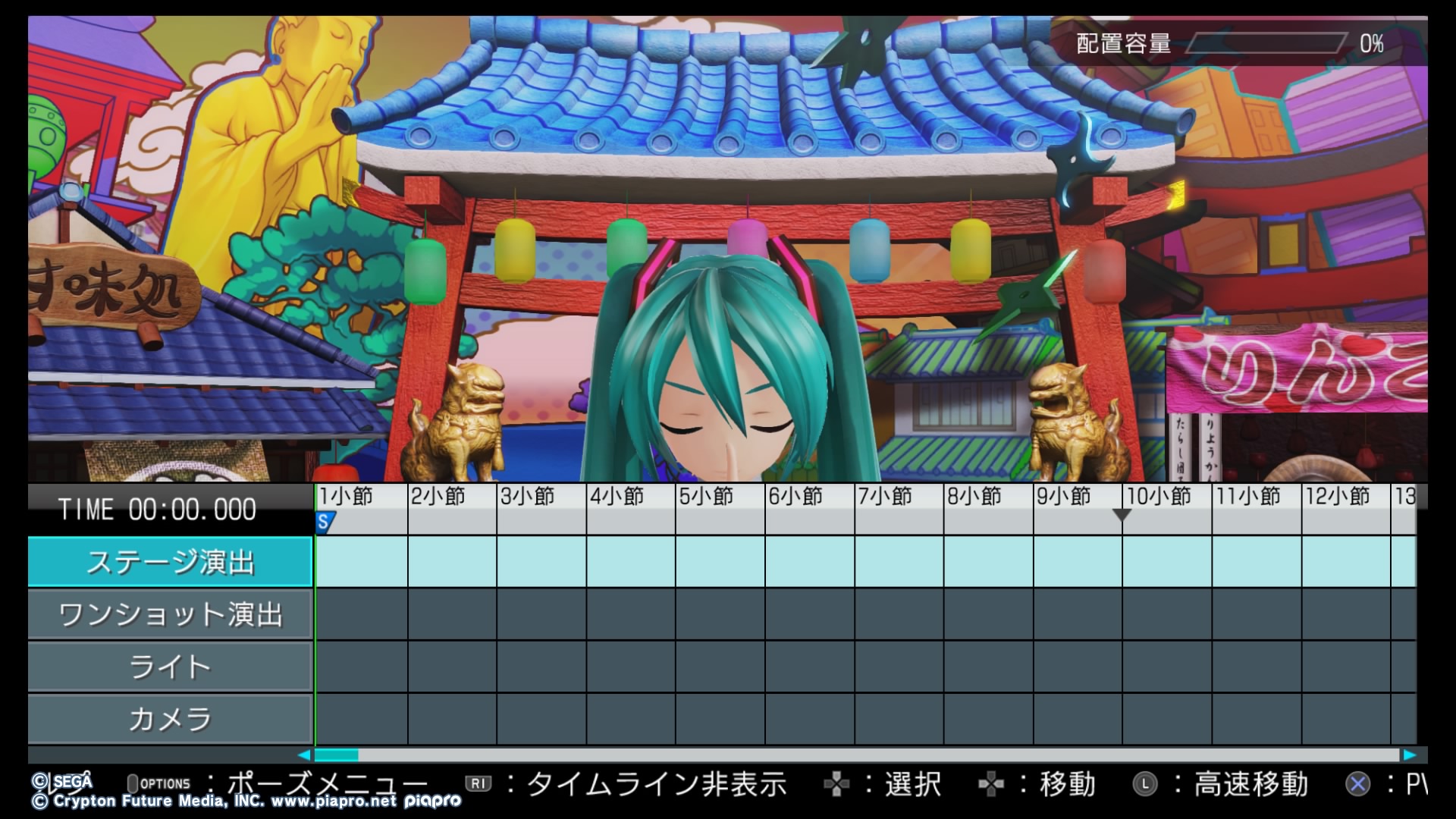Click the D-pad move icon
The height and width of the screenshot is (819, 1456).
pyautogui.click(x=991, y=785)
